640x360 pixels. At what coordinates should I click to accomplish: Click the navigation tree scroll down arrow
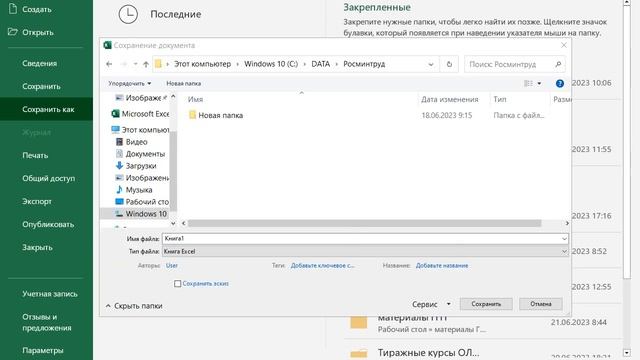tap(173, 223)
